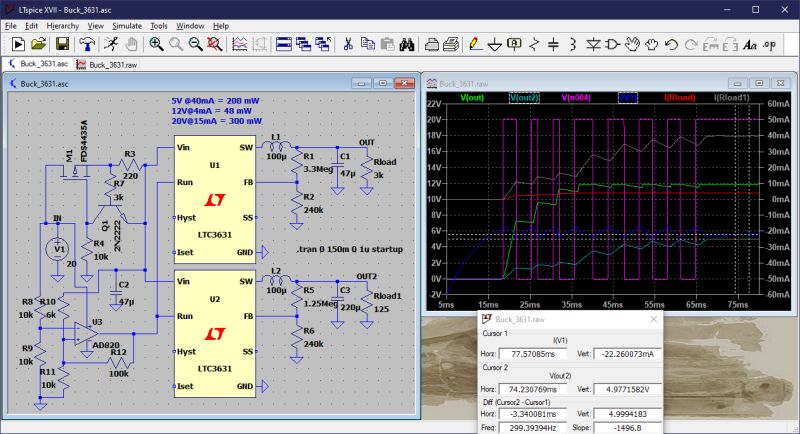This screenshot has height=434, width=800.
Task: Select the Label Net tool
Action: pos(514,44)
